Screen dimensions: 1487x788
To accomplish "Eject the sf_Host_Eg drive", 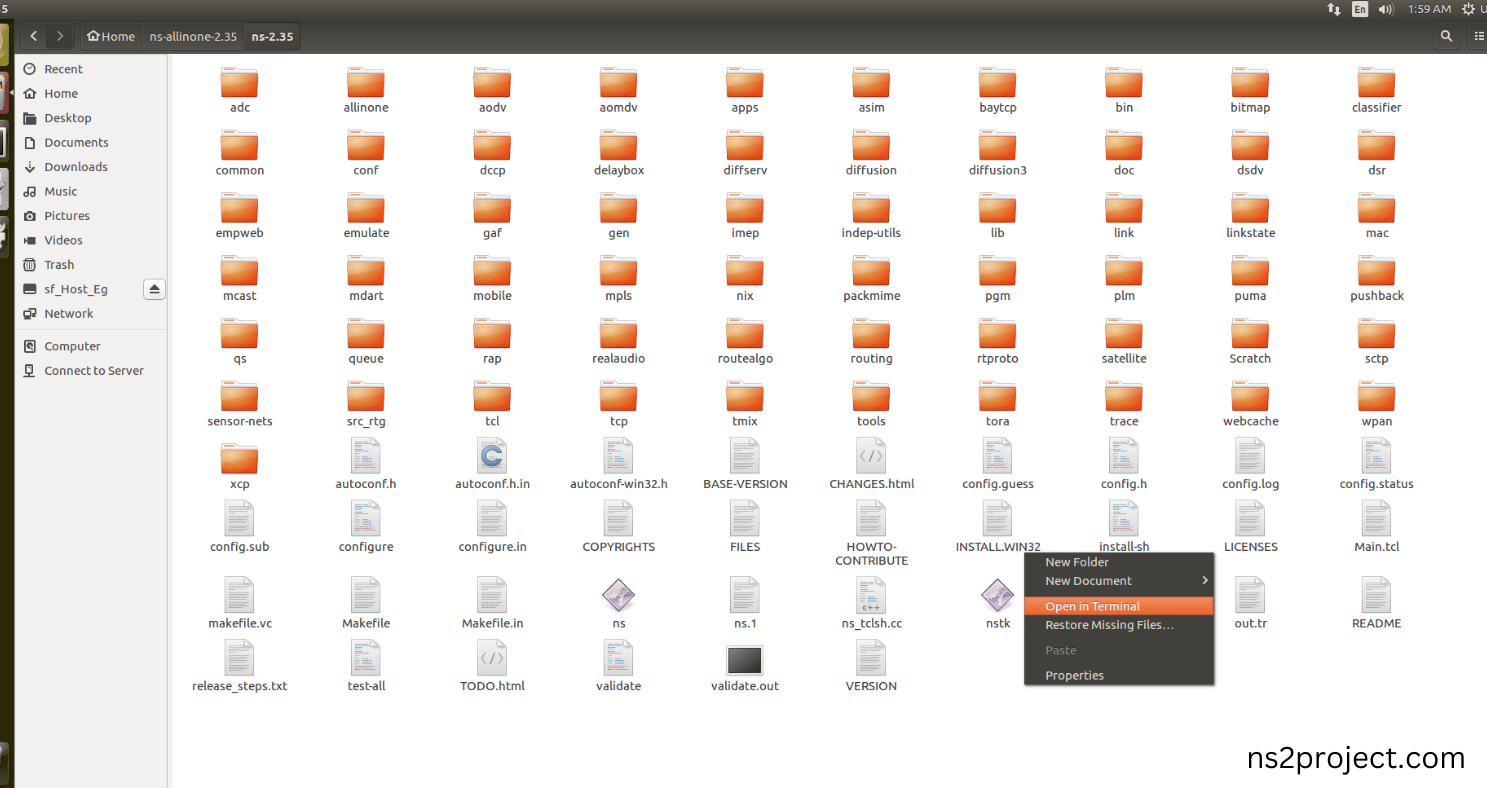I will (154, 289).
